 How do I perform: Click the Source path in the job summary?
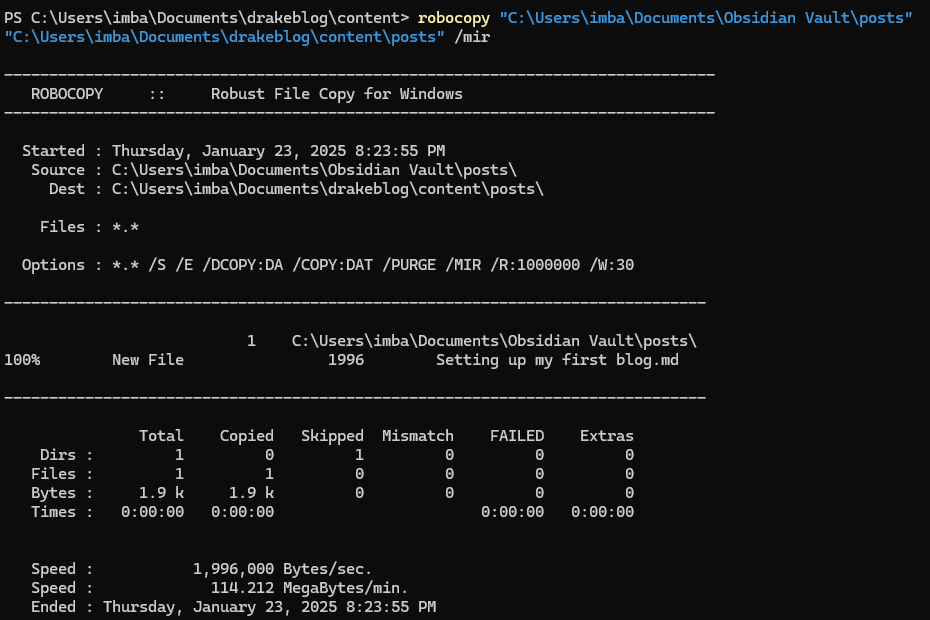[x=314, y=170]
